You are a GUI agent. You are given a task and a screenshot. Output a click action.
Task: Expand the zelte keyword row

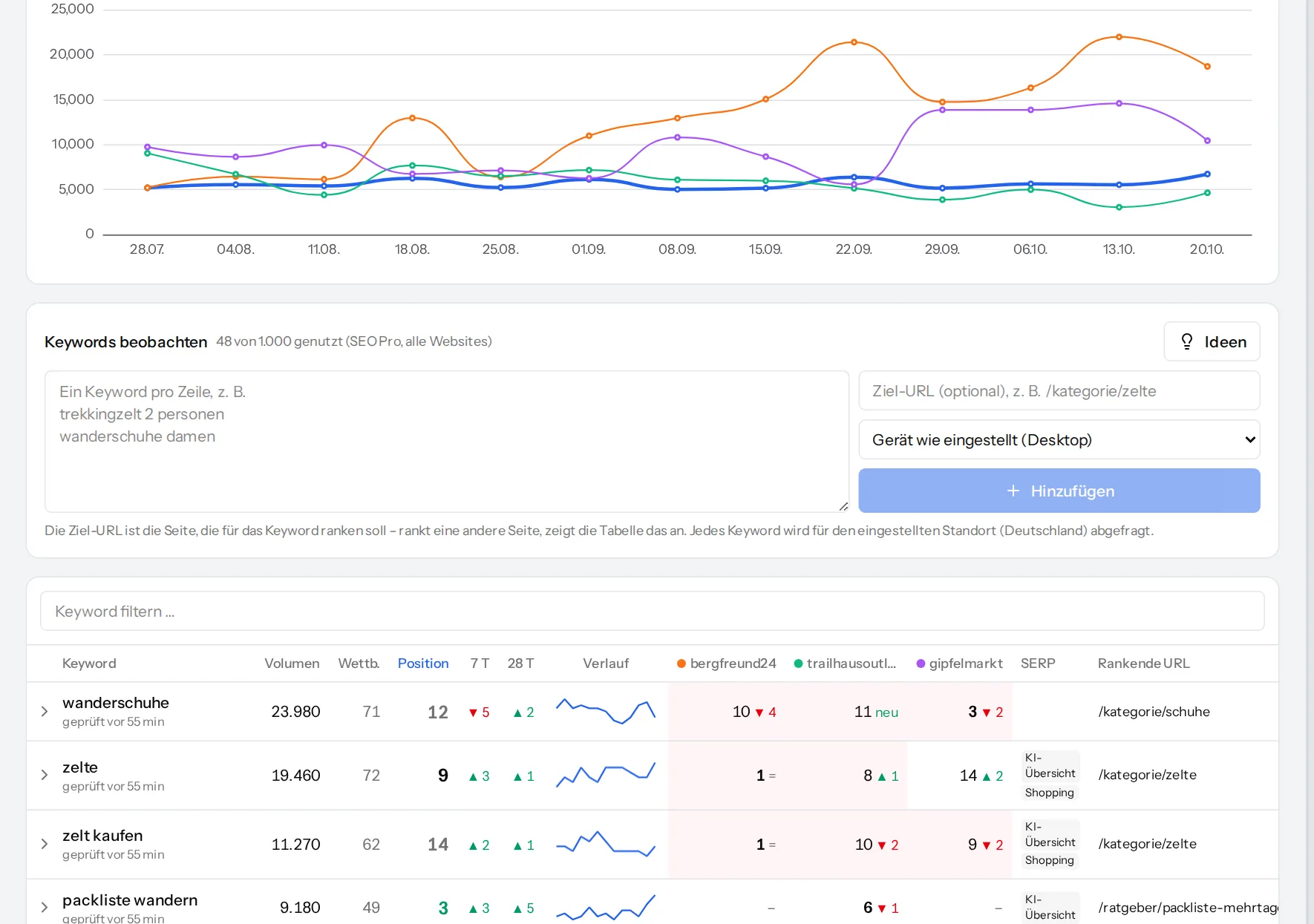[45, 775]
